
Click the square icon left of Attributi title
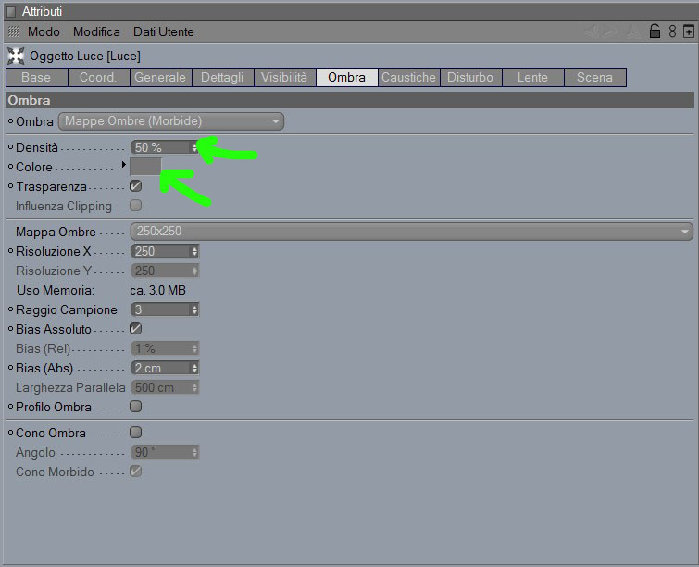point(11,11)
